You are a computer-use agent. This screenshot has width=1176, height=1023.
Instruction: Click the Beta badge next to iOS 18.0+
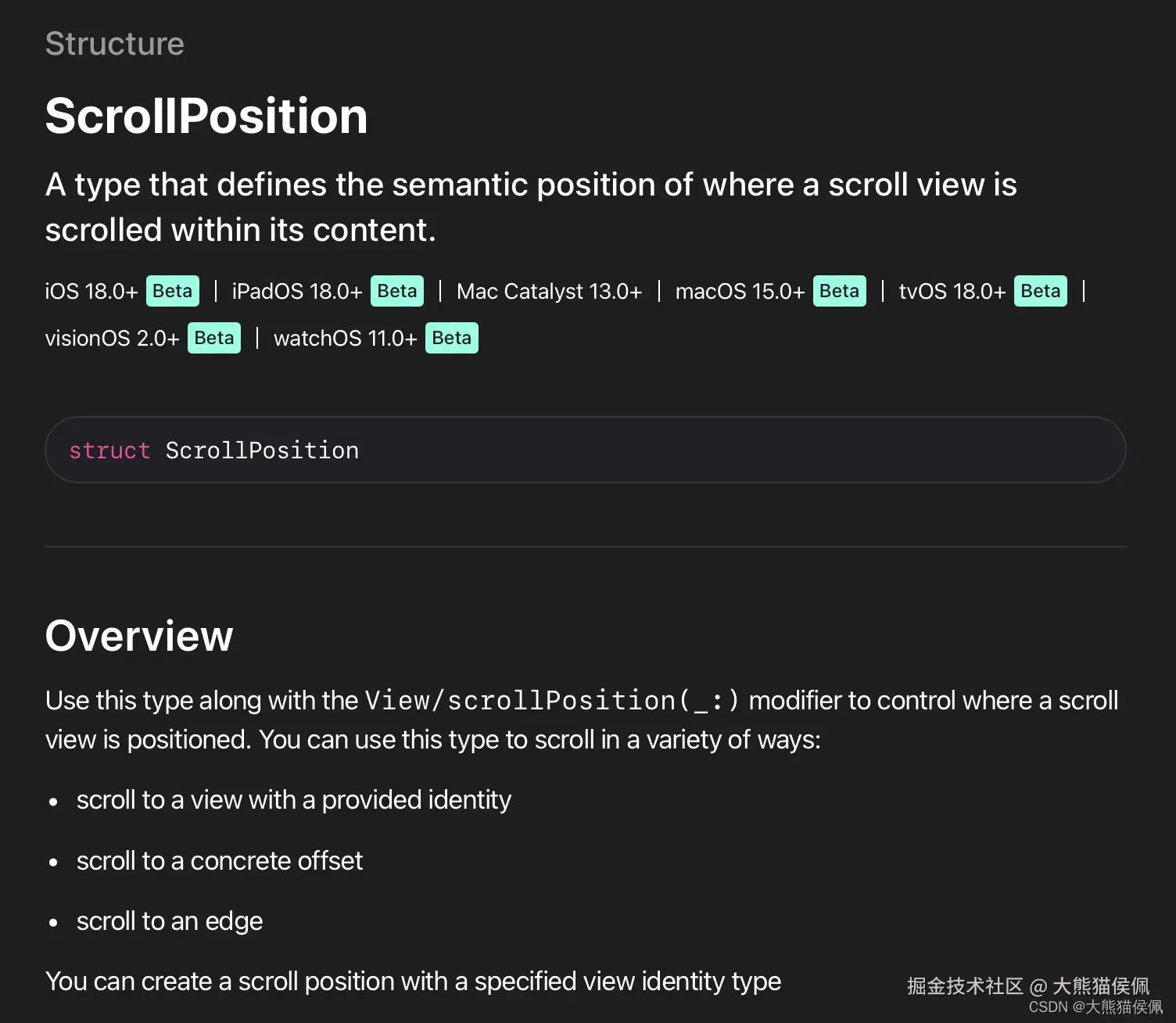[x=172, y=292]
